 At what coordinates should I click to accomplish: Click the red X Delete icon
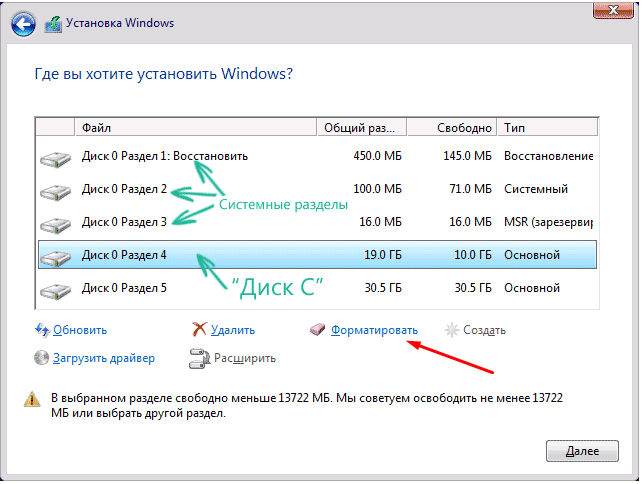point(199,329)
